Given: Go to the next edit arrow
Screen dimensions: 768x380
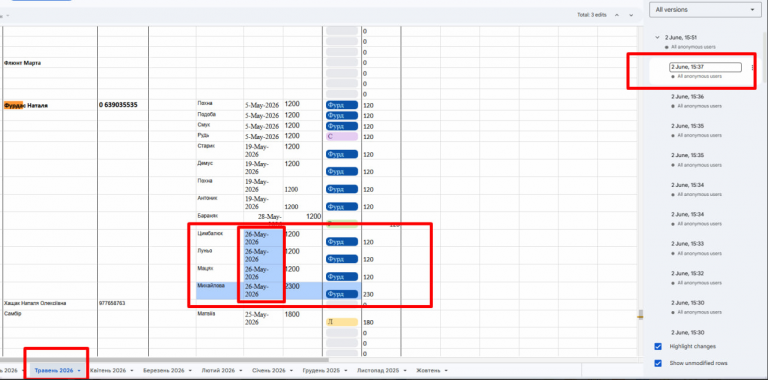Looking at the screenshot, I should (x=631, y=15).
